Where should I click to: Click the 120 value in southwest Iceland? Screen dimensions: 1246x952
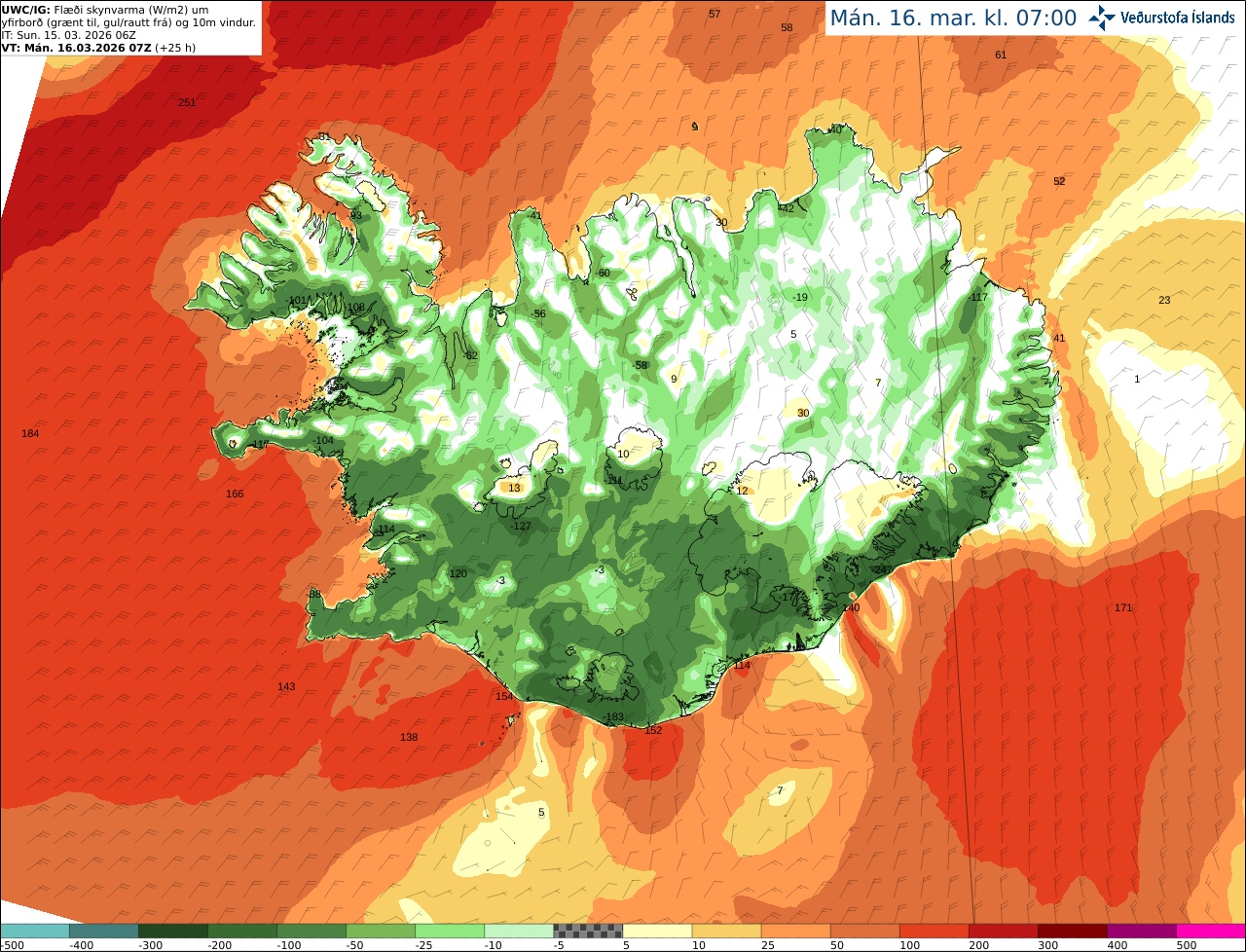(458, 573)
